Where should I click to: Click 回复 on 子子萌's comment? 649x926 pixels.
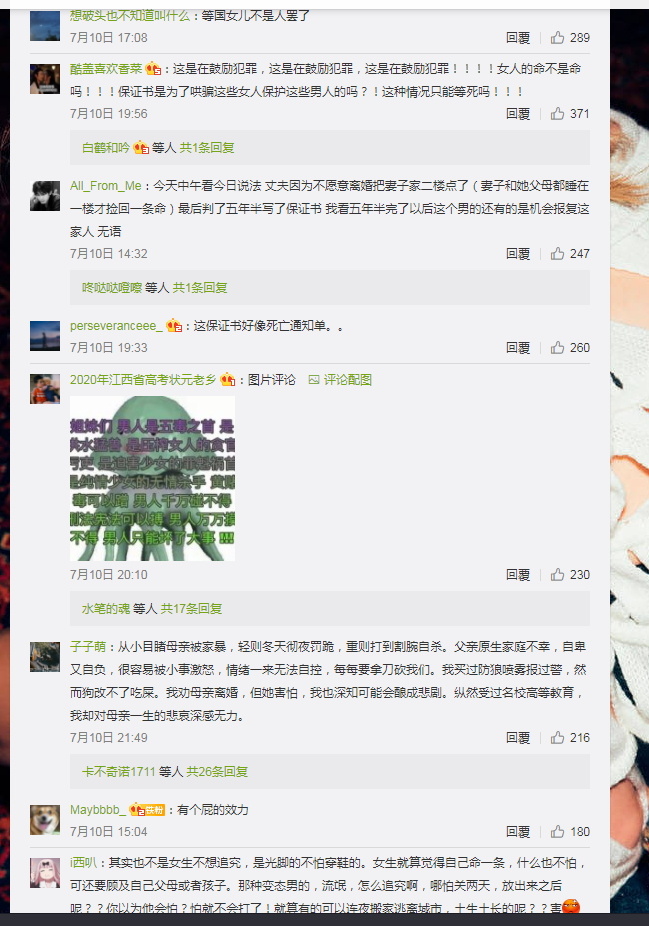[518, 738]
